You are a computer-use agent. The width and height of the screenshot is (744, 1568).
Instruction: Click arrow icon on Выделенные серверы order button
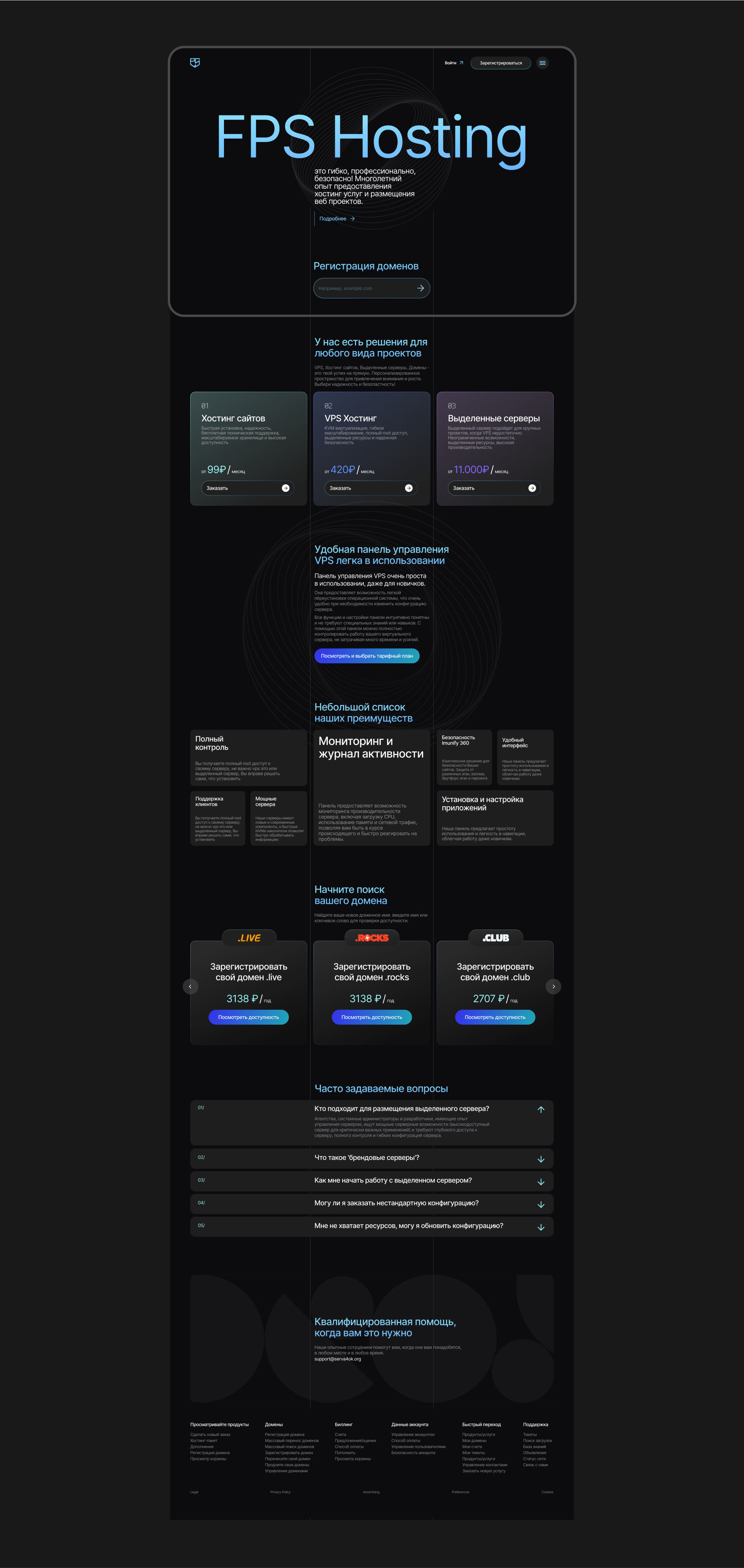pos(532,488)
